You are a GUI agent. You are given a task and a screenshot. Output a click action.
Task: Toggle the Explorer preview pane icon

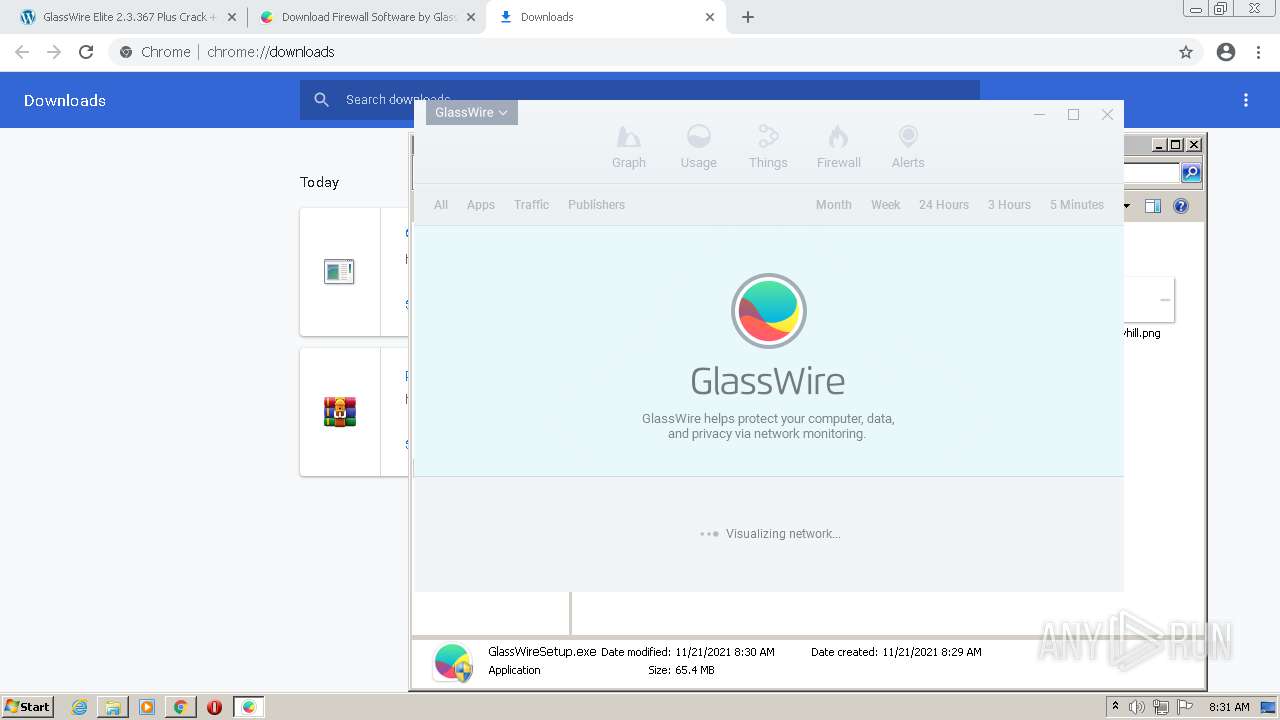[1153, 206]
